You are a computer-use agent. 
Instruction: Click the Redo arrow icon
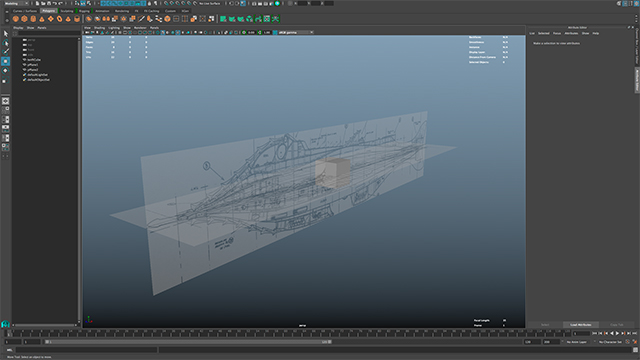60,3
